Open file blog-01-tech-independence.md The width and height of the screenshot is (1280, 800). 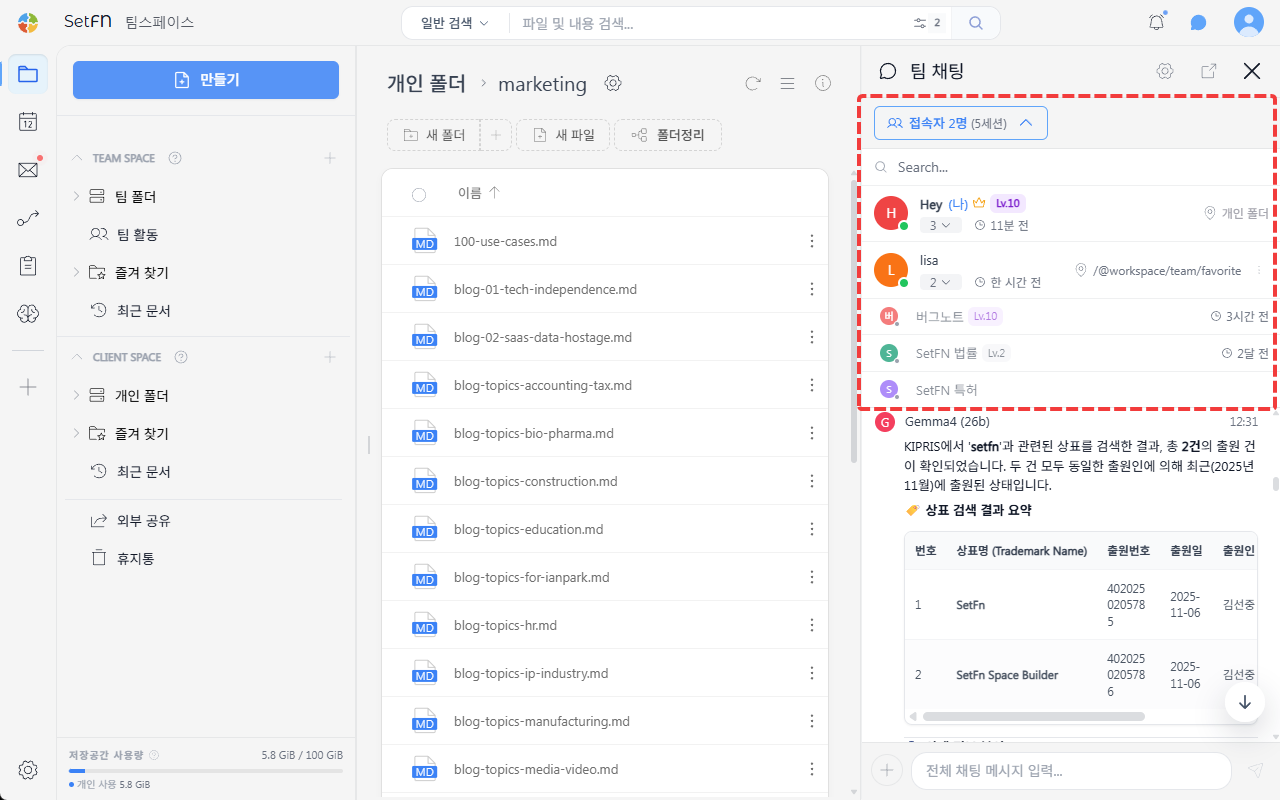coord(545,289)
